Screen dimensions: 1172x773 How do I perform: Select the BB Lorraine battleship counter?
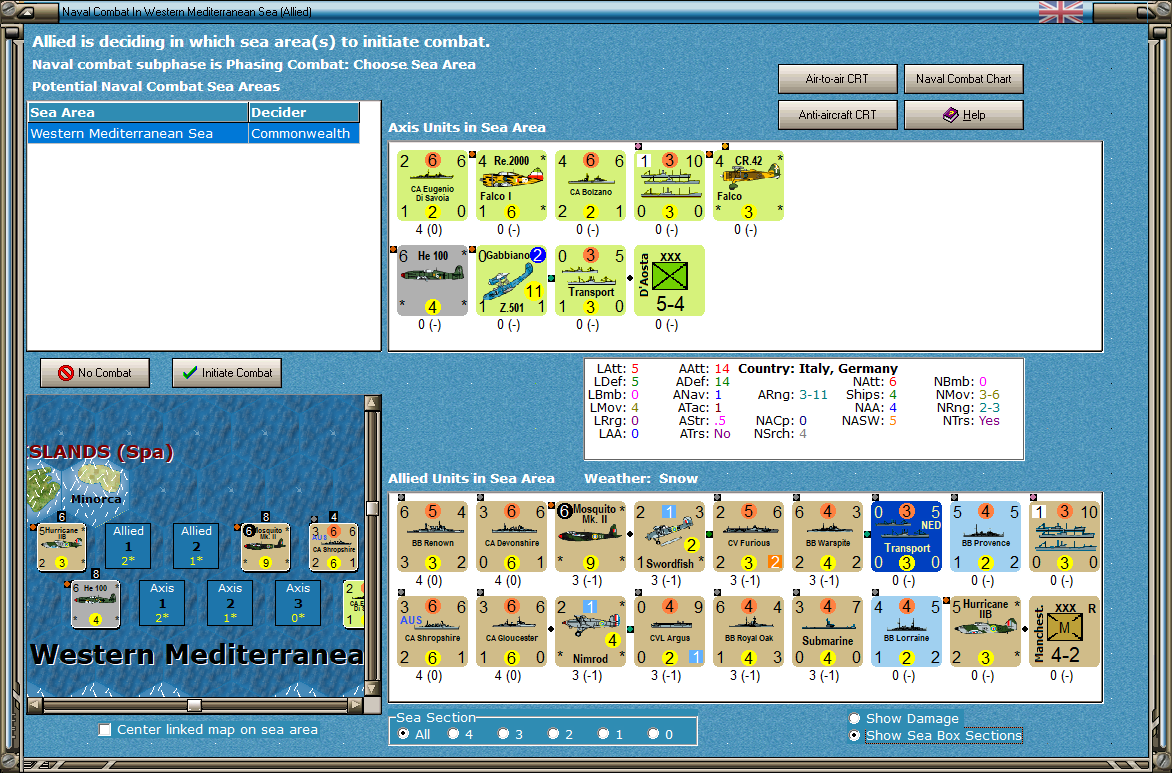pyautogui.click(x=907, y=632)
